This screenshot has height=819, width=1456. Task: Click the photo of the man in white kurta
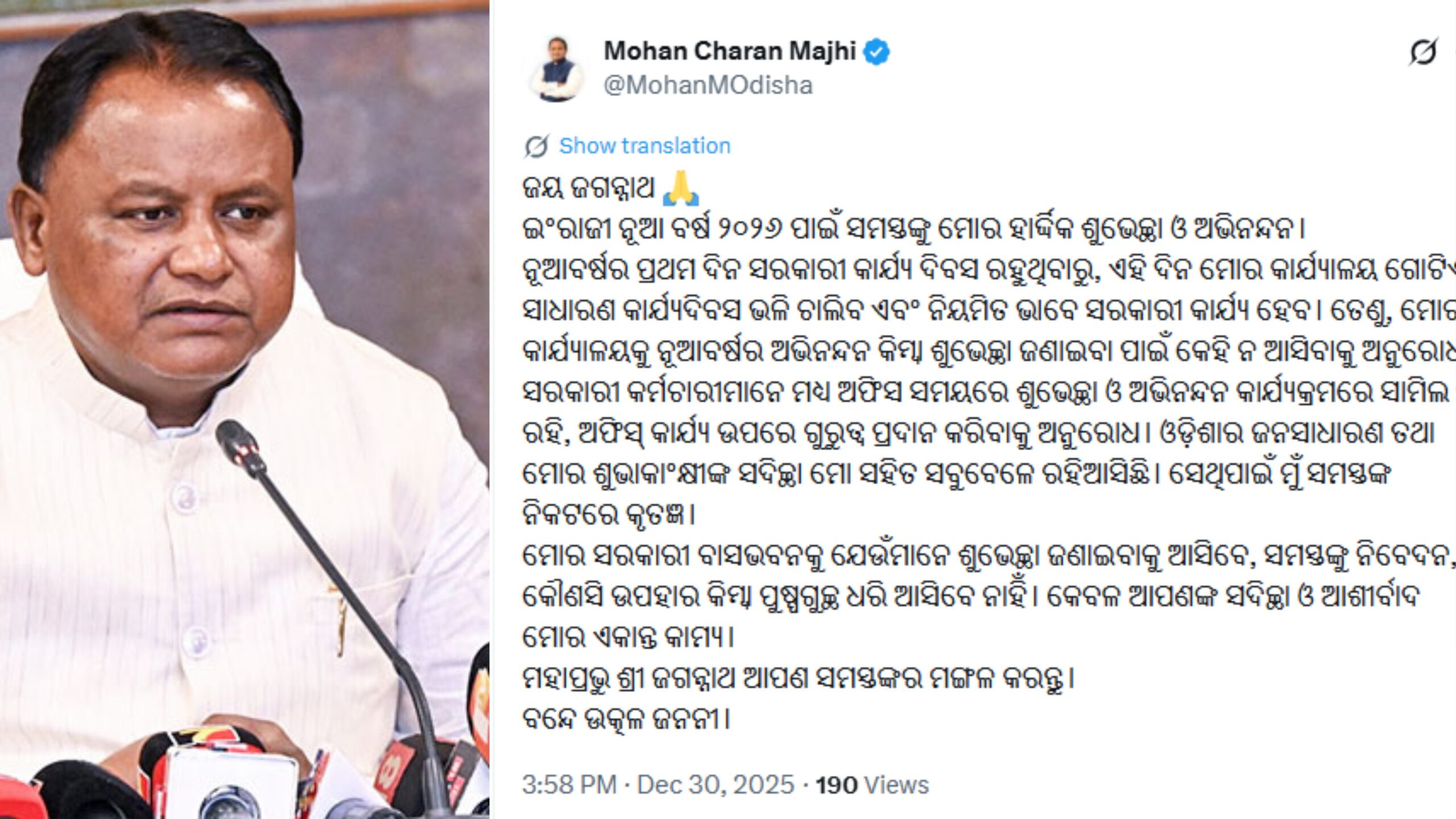[x=245, y=409]
